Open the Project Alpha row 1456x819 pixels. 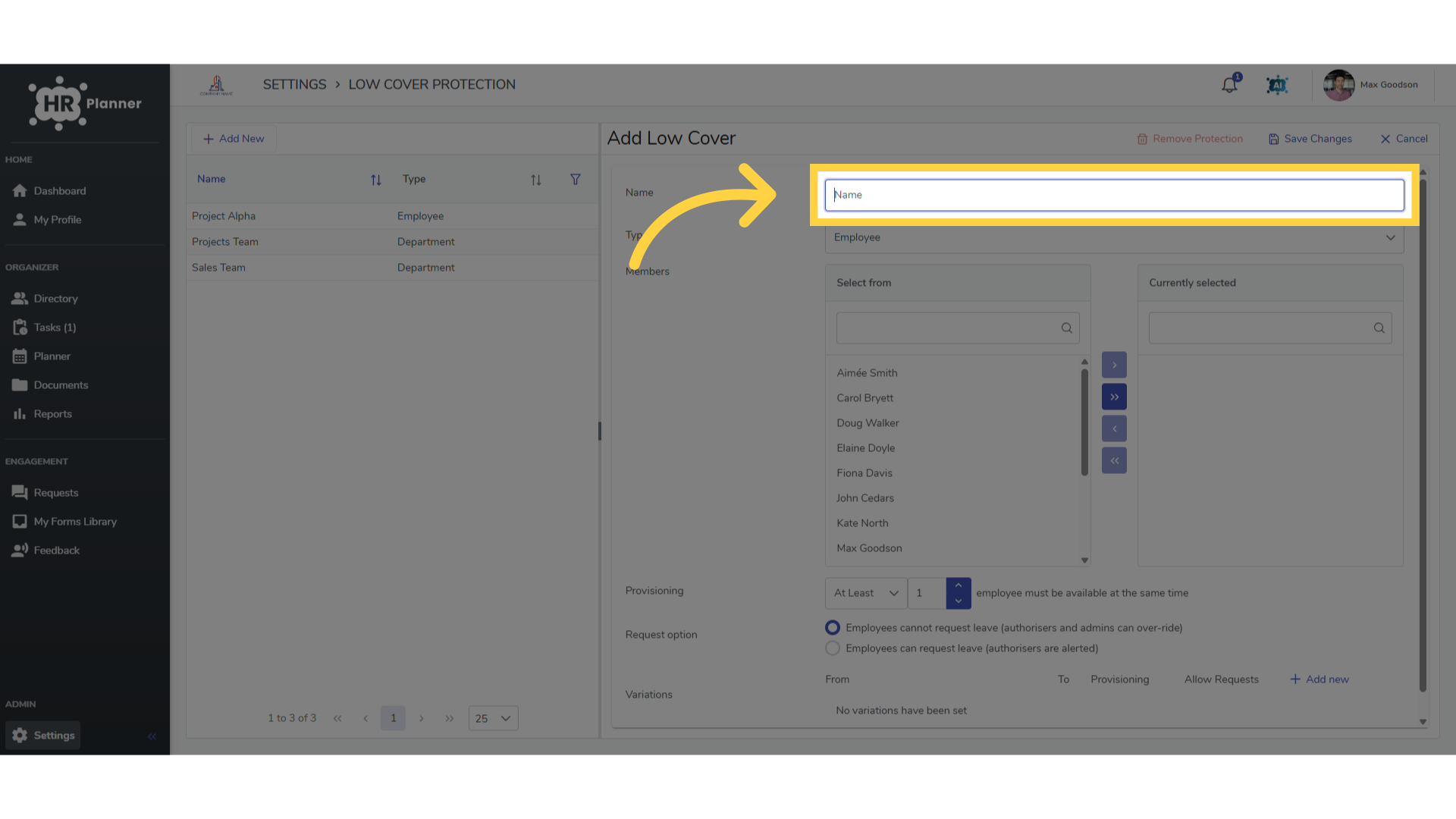(393, 216)
